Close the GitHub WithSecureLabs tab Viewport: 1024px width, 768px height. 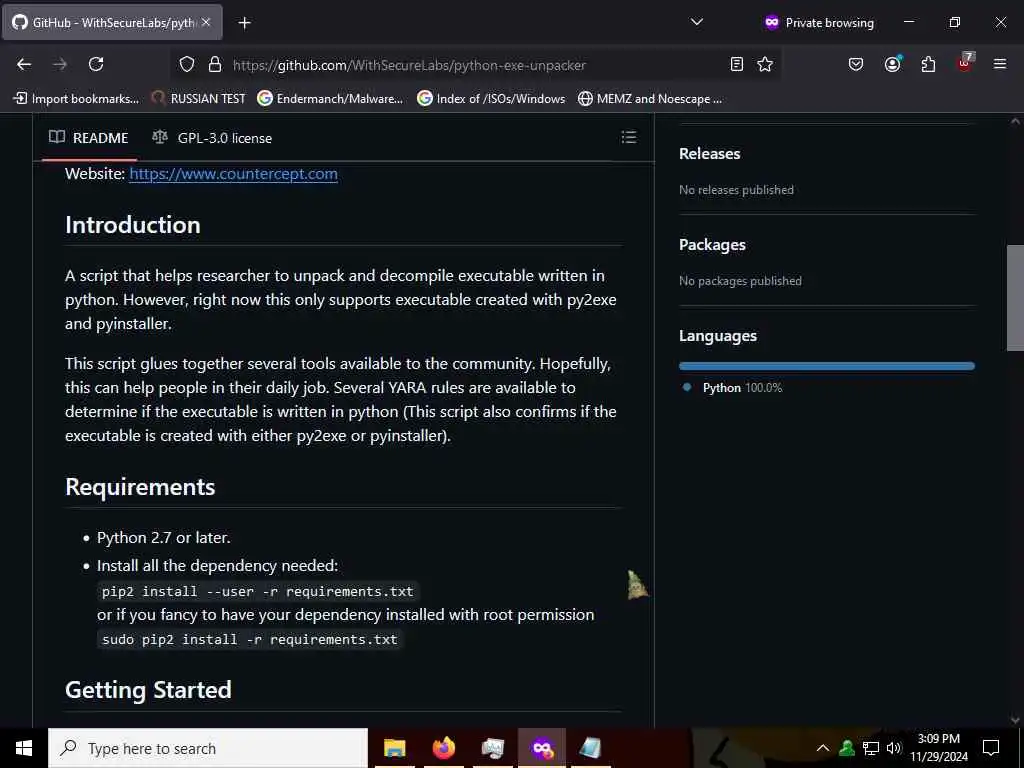(x=206, y=22)
